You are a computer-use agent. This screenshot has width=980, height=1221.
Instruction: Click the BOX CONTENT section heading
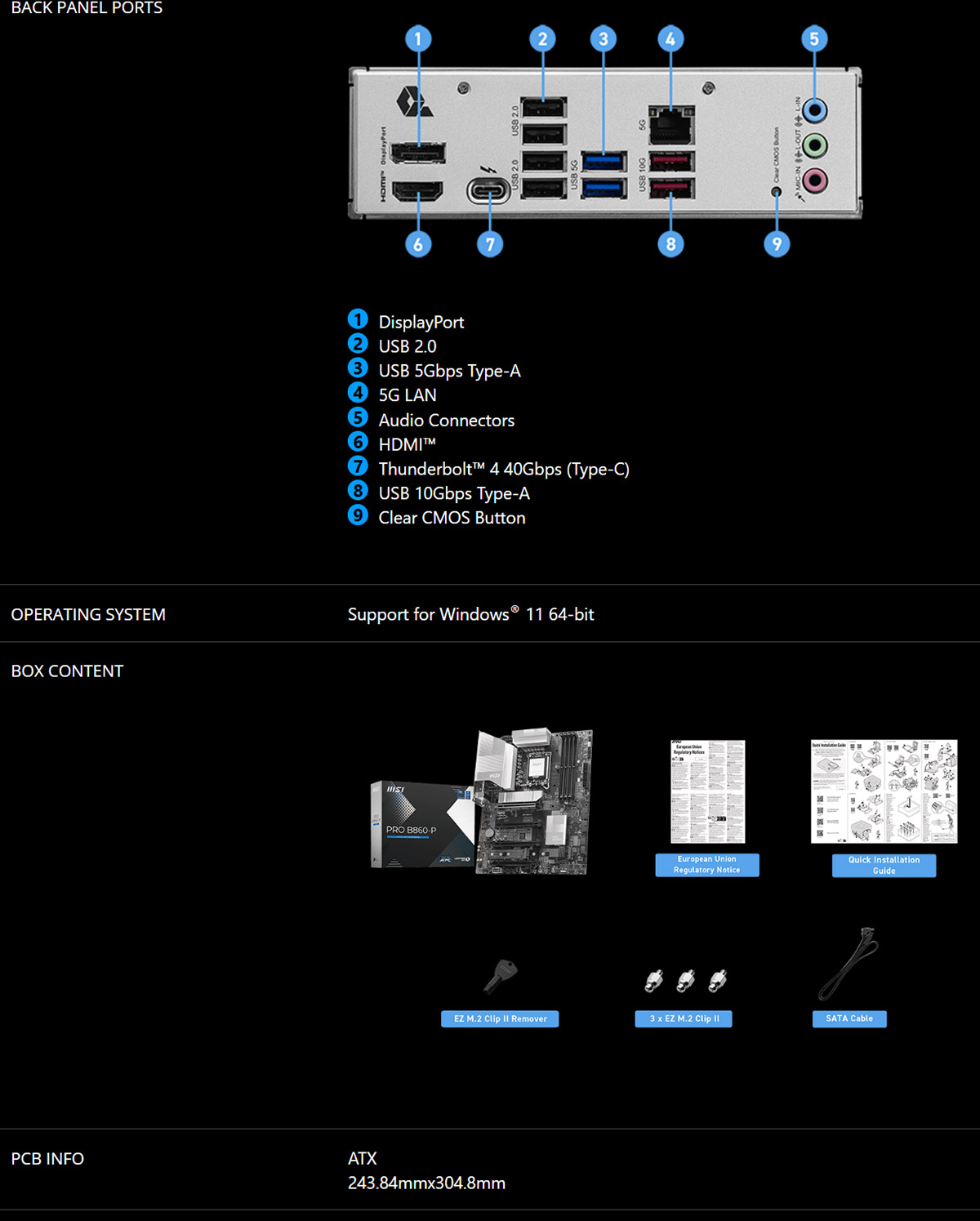pyautogui.click(x=67, y=671)
